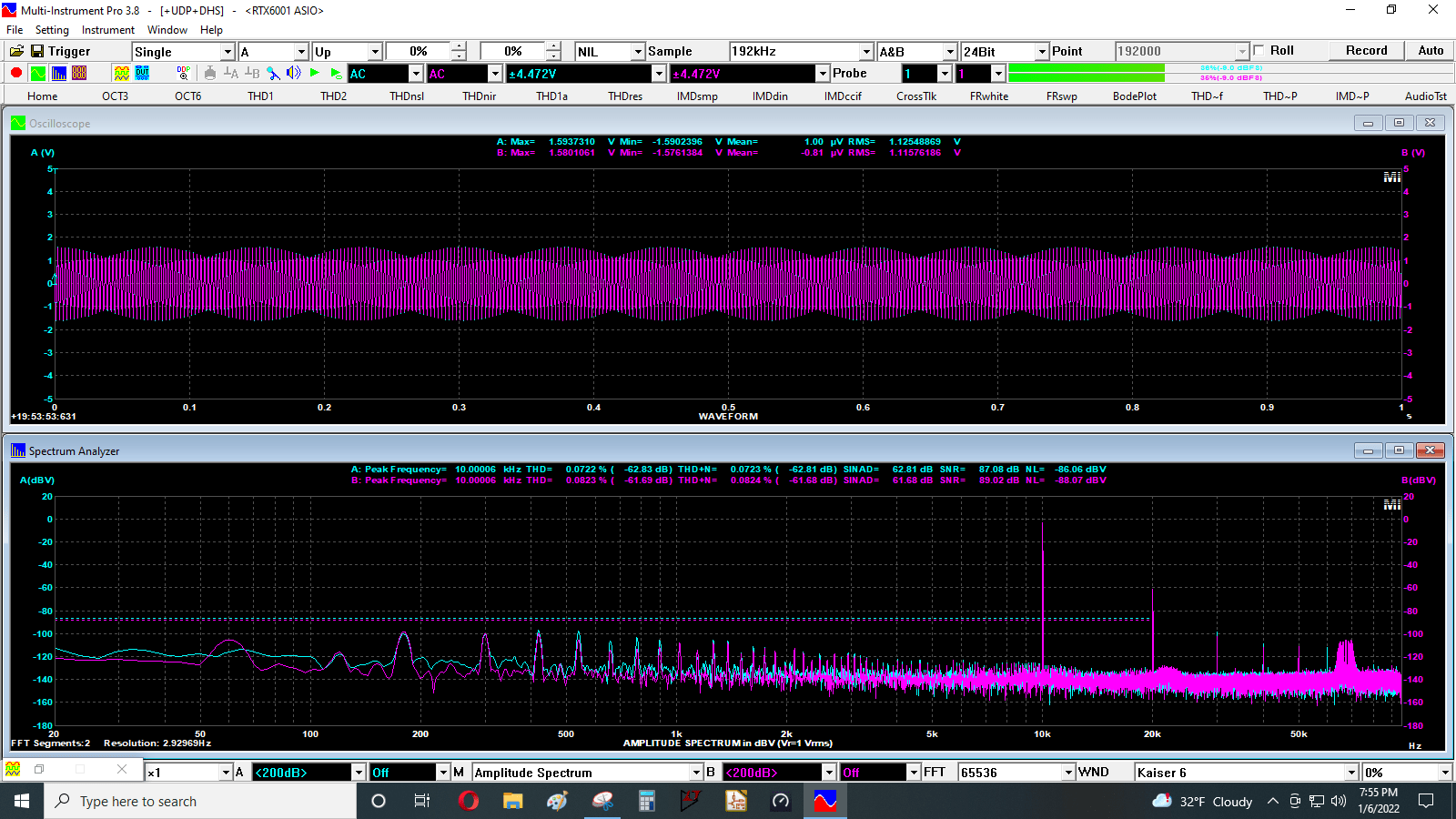Image resolution: width=1456 pixels, height=819 pixels.
Task: Click the channel A offset adjust icon
Action: (x=231, y=73)
